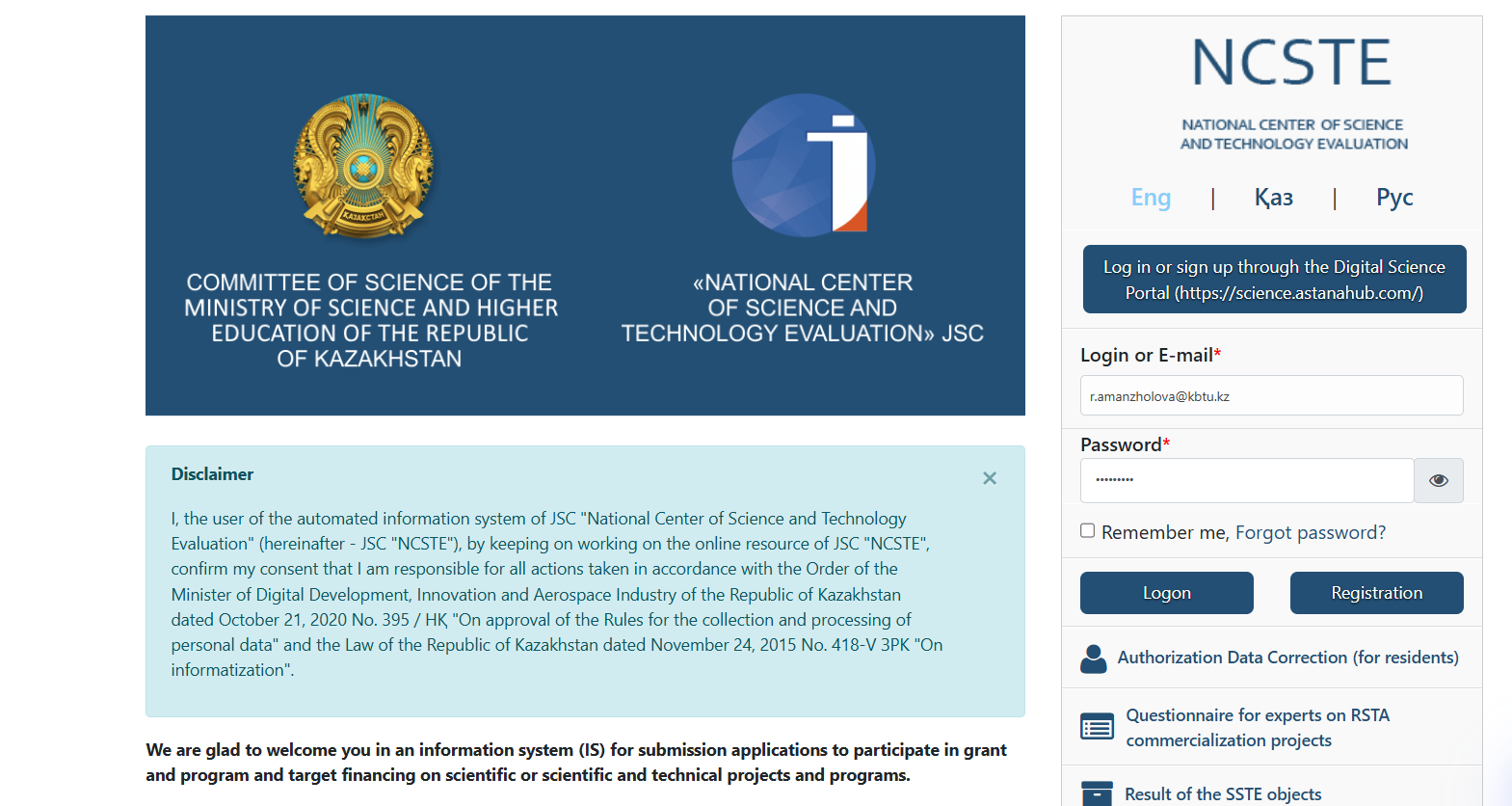Click the archive icon beside SSTE results
Viewport: 1512px width, 806px height.
[x=1097, y=793]
